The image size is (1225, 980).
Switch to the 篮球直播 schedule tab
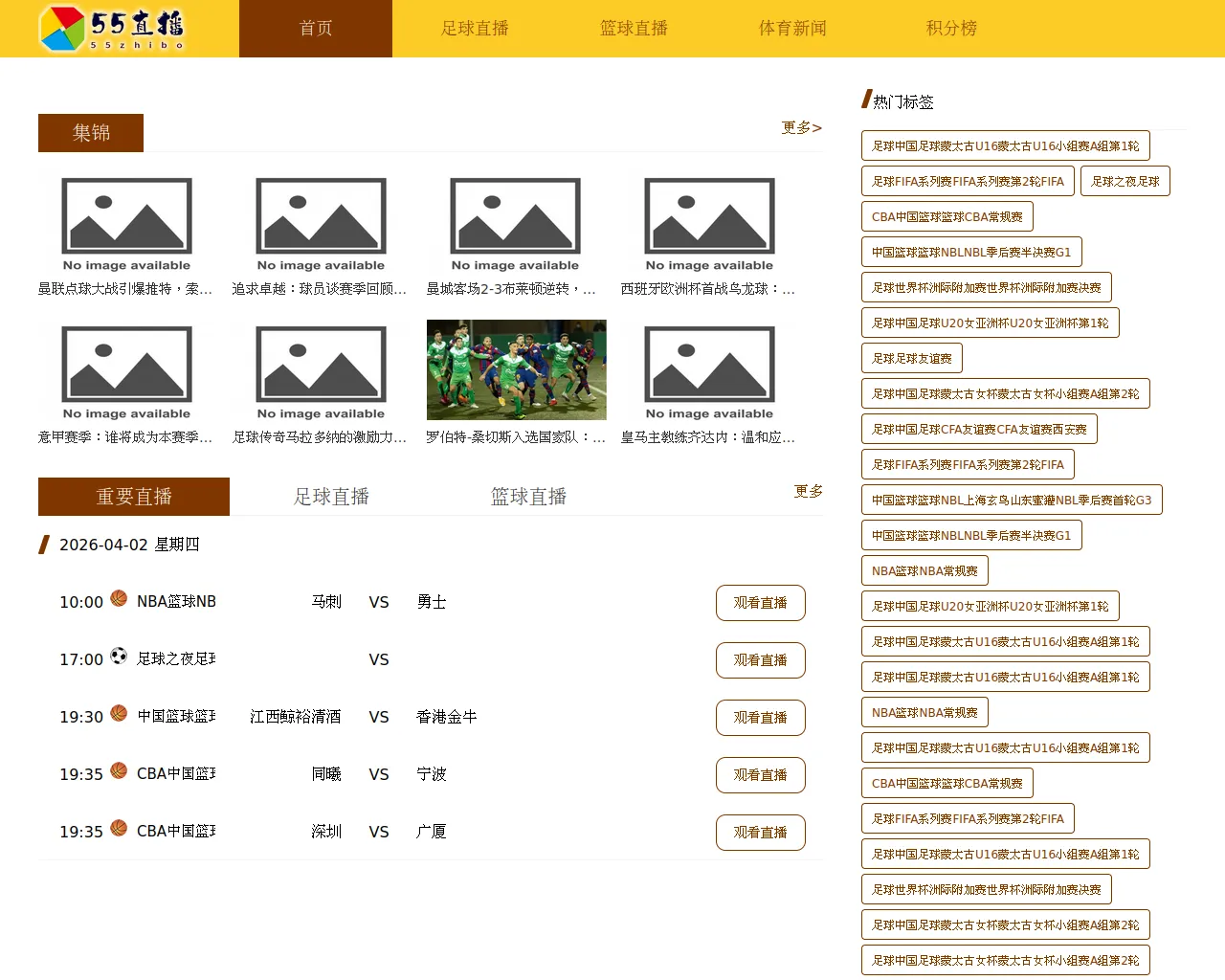(x=528, y=497)
